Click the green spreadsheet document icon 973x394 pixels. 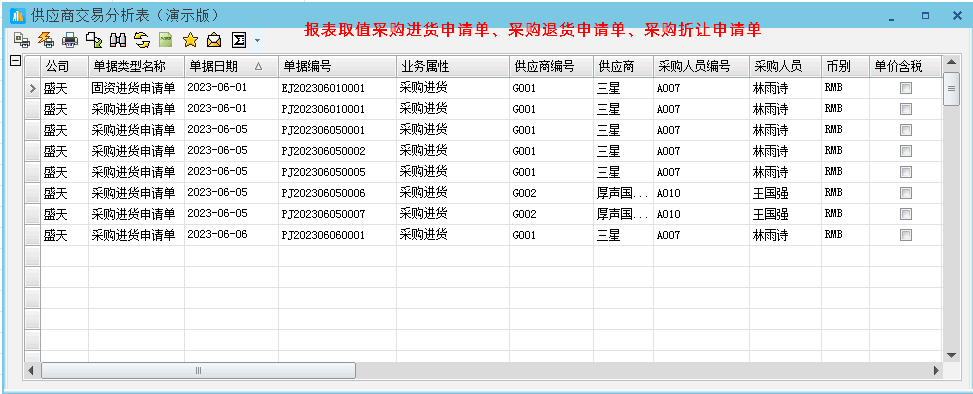click(166, 40)
